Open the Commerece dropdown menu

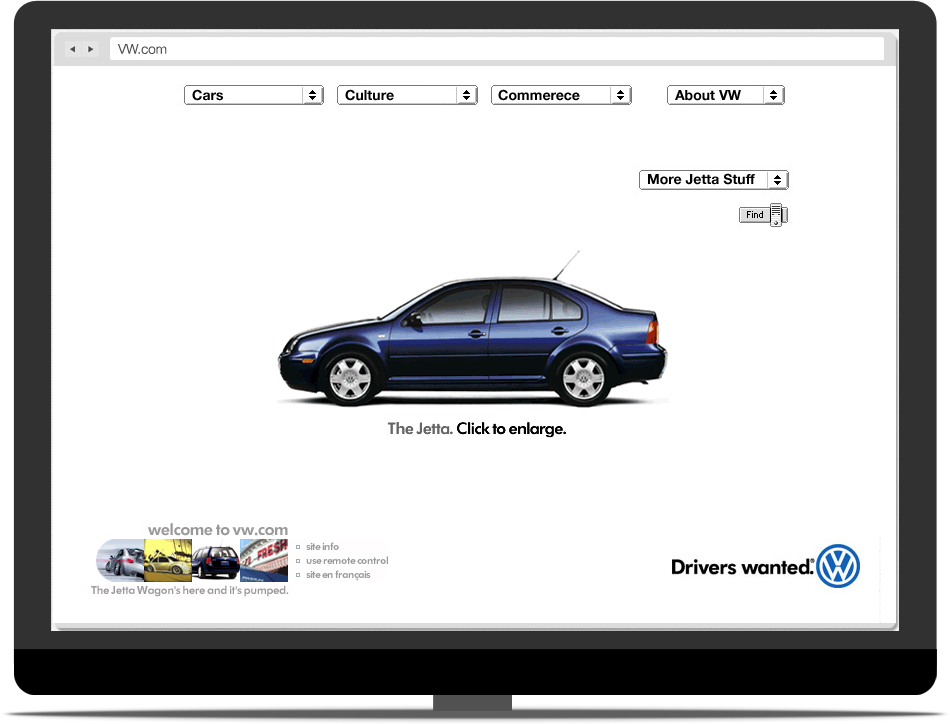(x=561, y=95)
